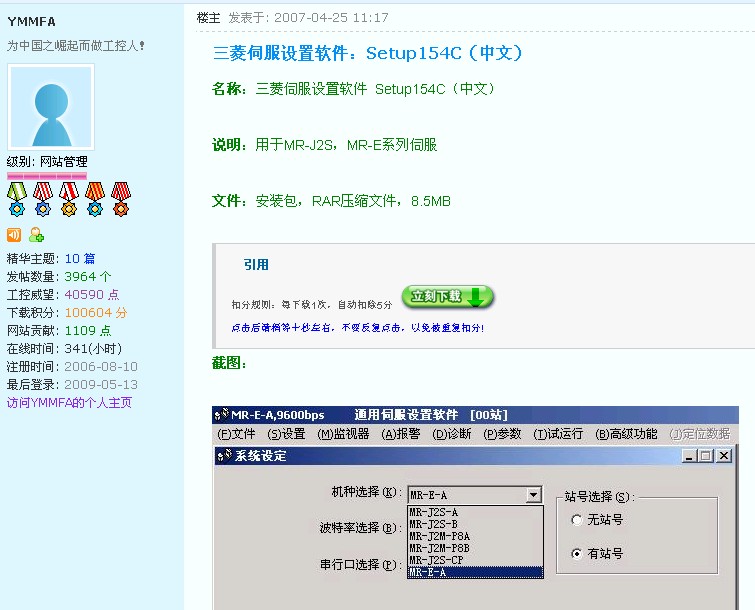Screen dimensions: 755x610
Task: Select the 有站号 radio button
Action: [x=576, y=553]
